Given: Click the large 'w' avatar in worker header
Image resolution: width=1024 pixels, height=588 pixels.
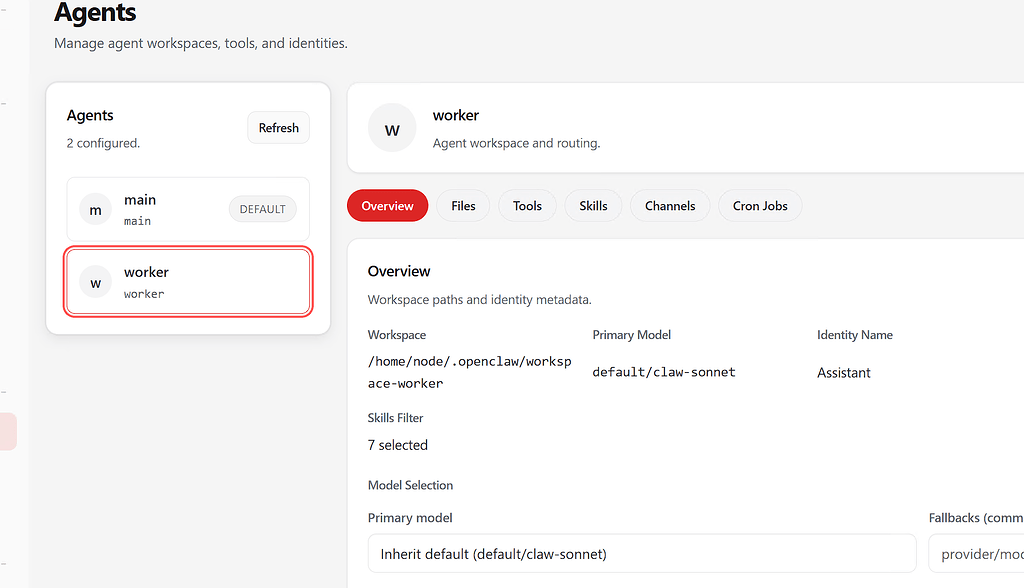Looking at the screenshot, I should (x=392, y=128).
